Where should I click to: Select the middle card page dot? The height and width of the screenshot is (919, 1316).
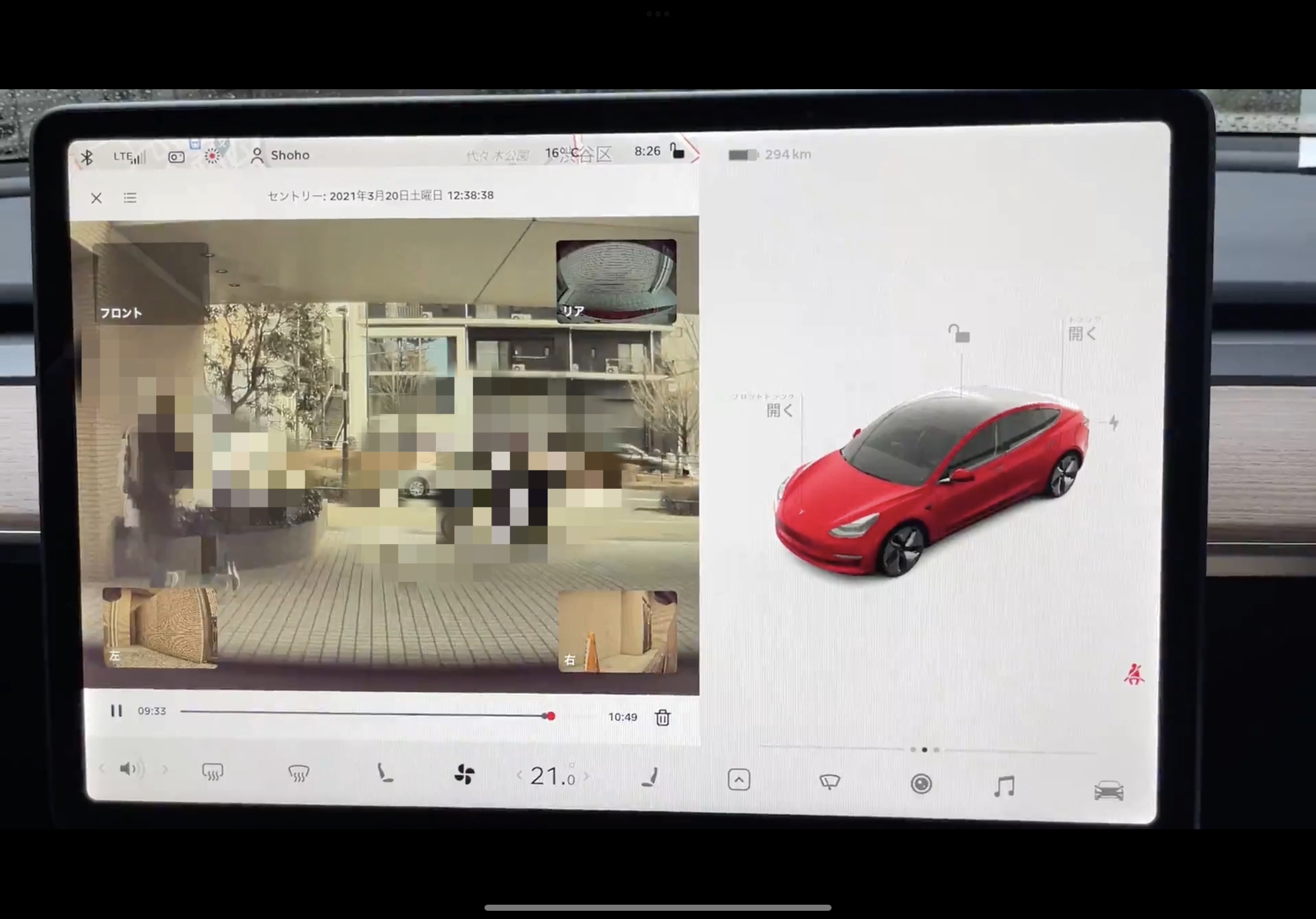(x=924, y=749)
